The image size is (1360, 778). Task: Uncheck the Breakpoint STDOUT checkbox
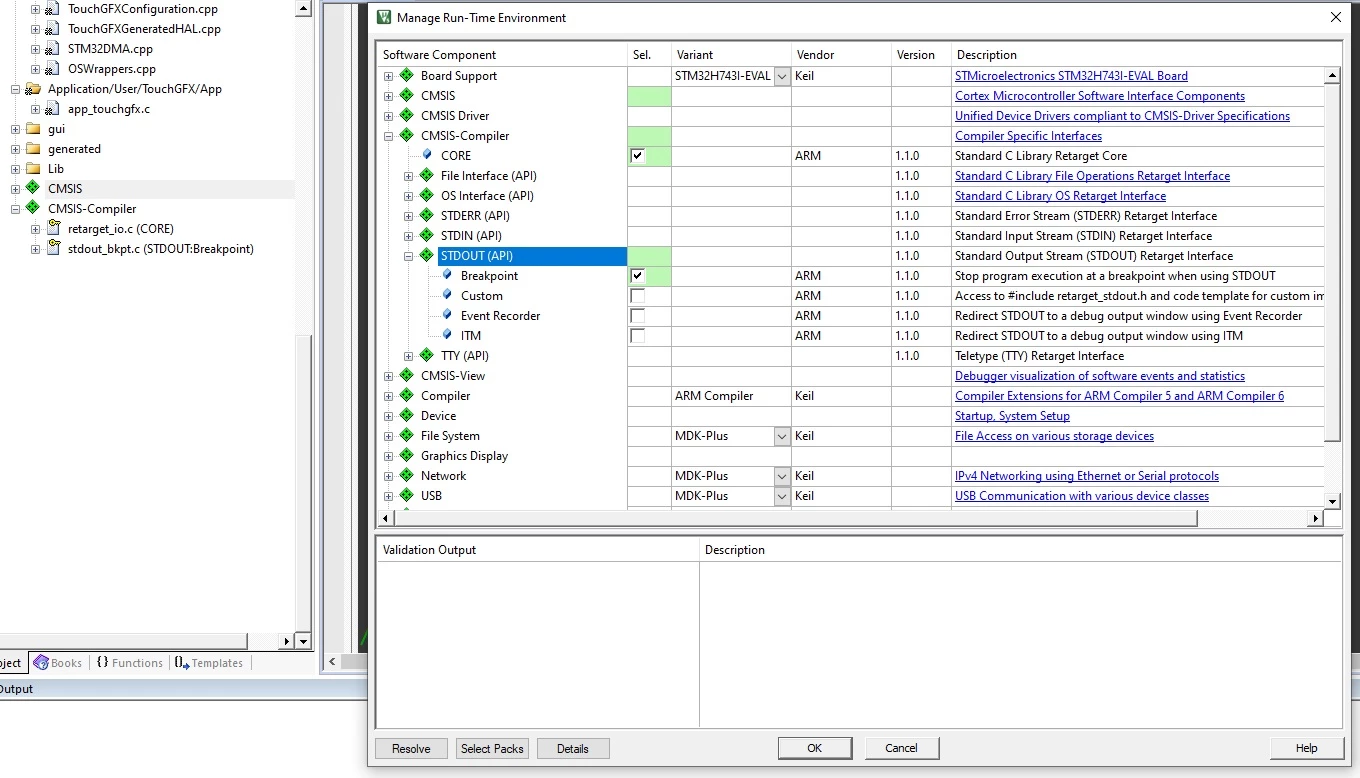tap(637, 276)
